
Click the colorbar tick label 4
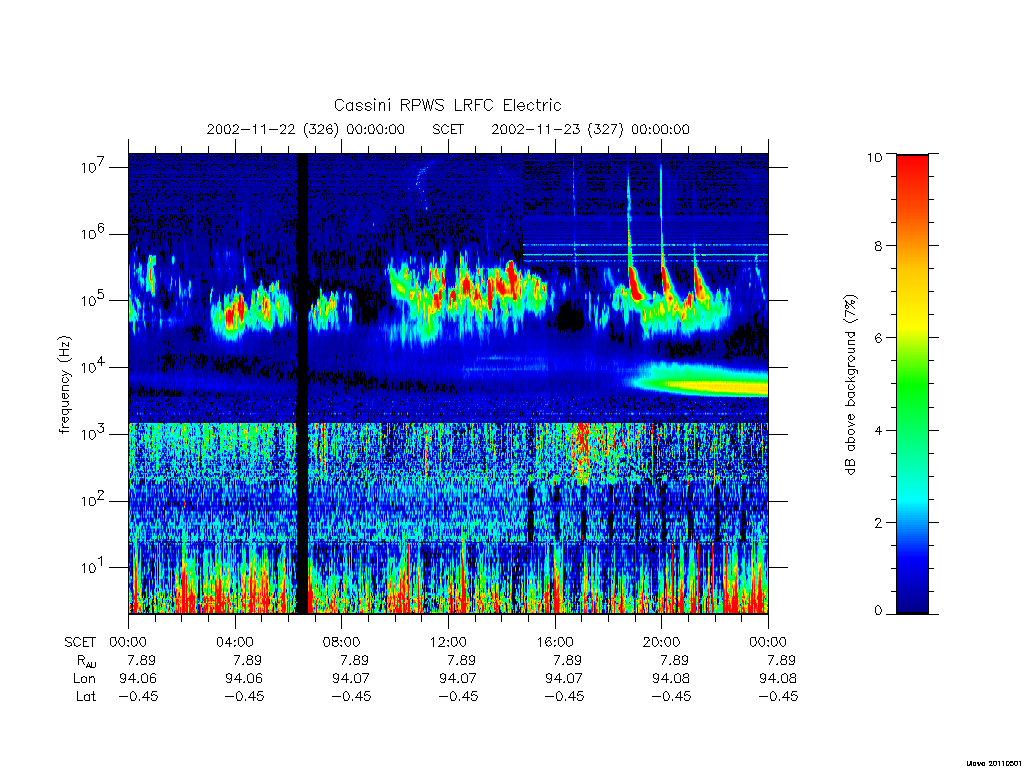coord(878,430)
